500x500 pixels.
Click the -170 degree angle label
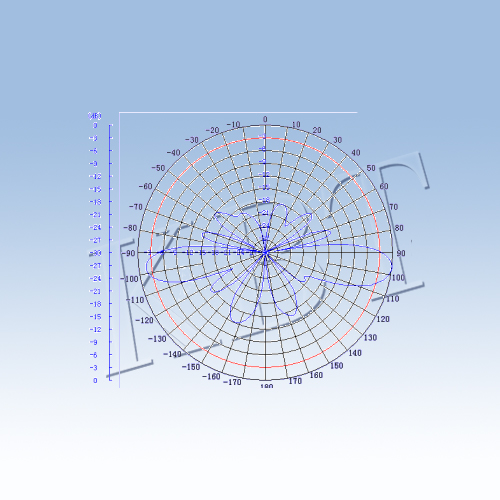pos(232,382)
